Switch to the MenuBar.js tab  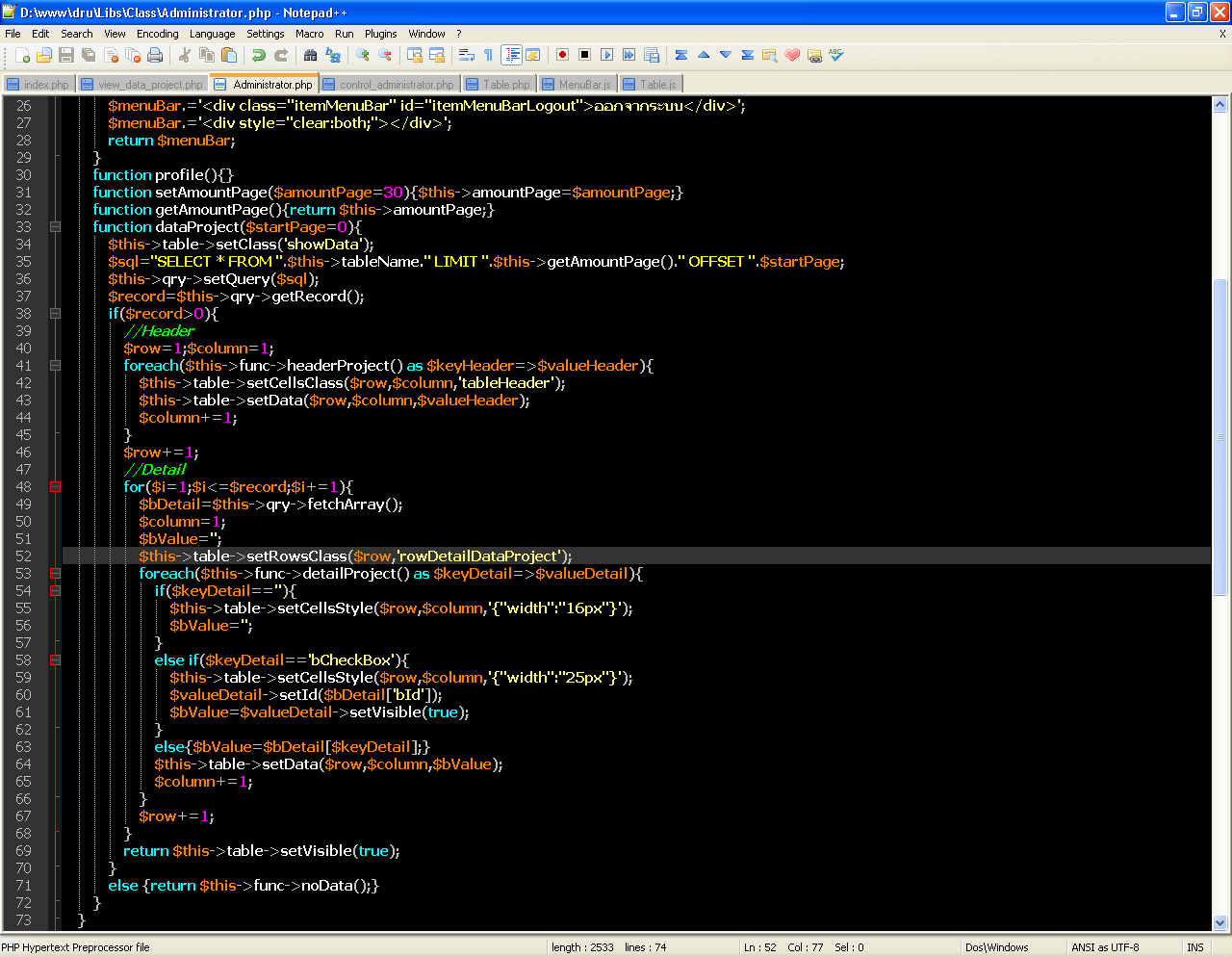(577, 84)
